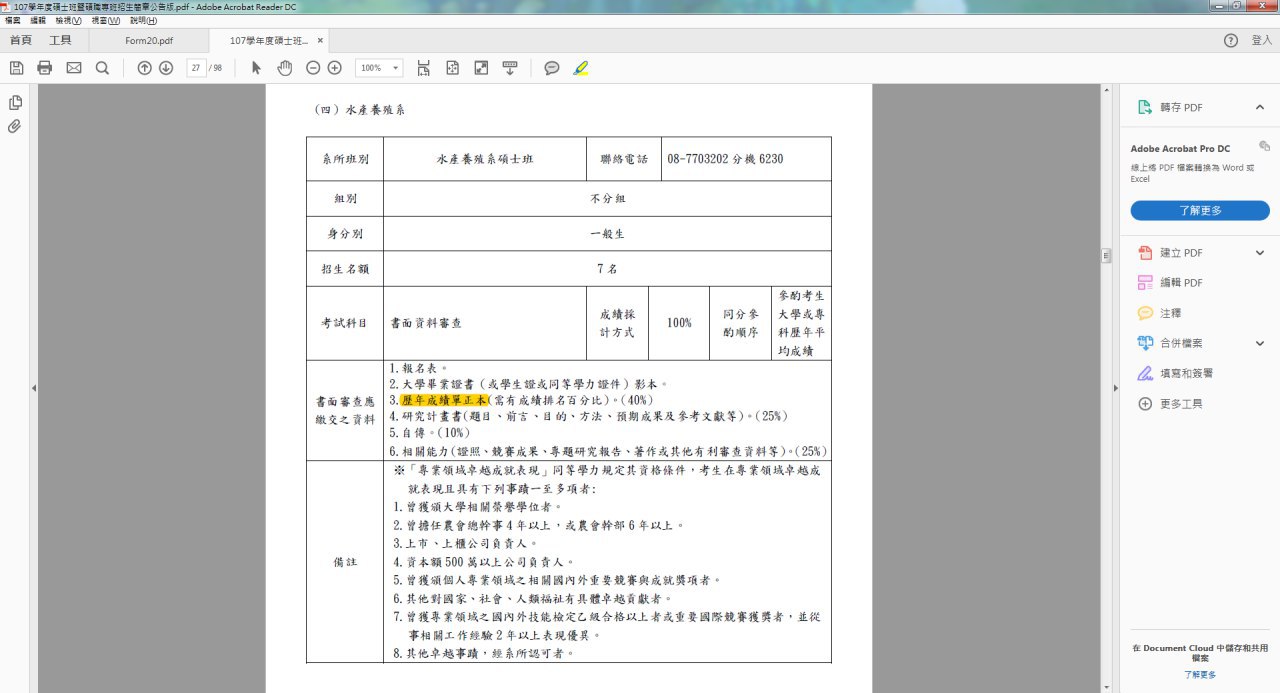The image size is (1280, 693).
Task: Switch to the Form20.pdf tab
Action: click(x=149, y=41)
